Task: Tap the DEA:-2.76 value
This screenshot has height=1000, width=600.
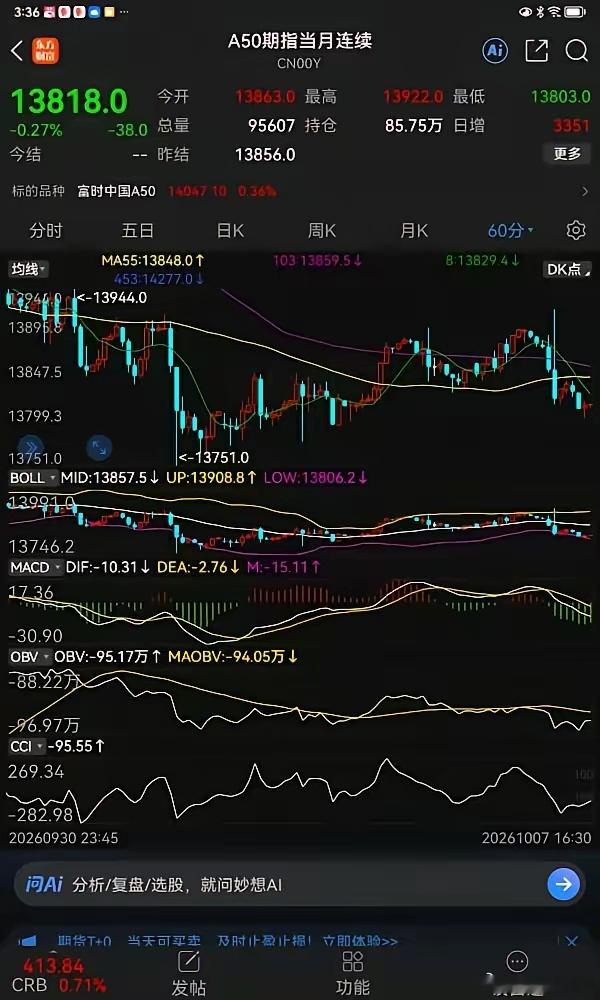Action: (198, 566)
